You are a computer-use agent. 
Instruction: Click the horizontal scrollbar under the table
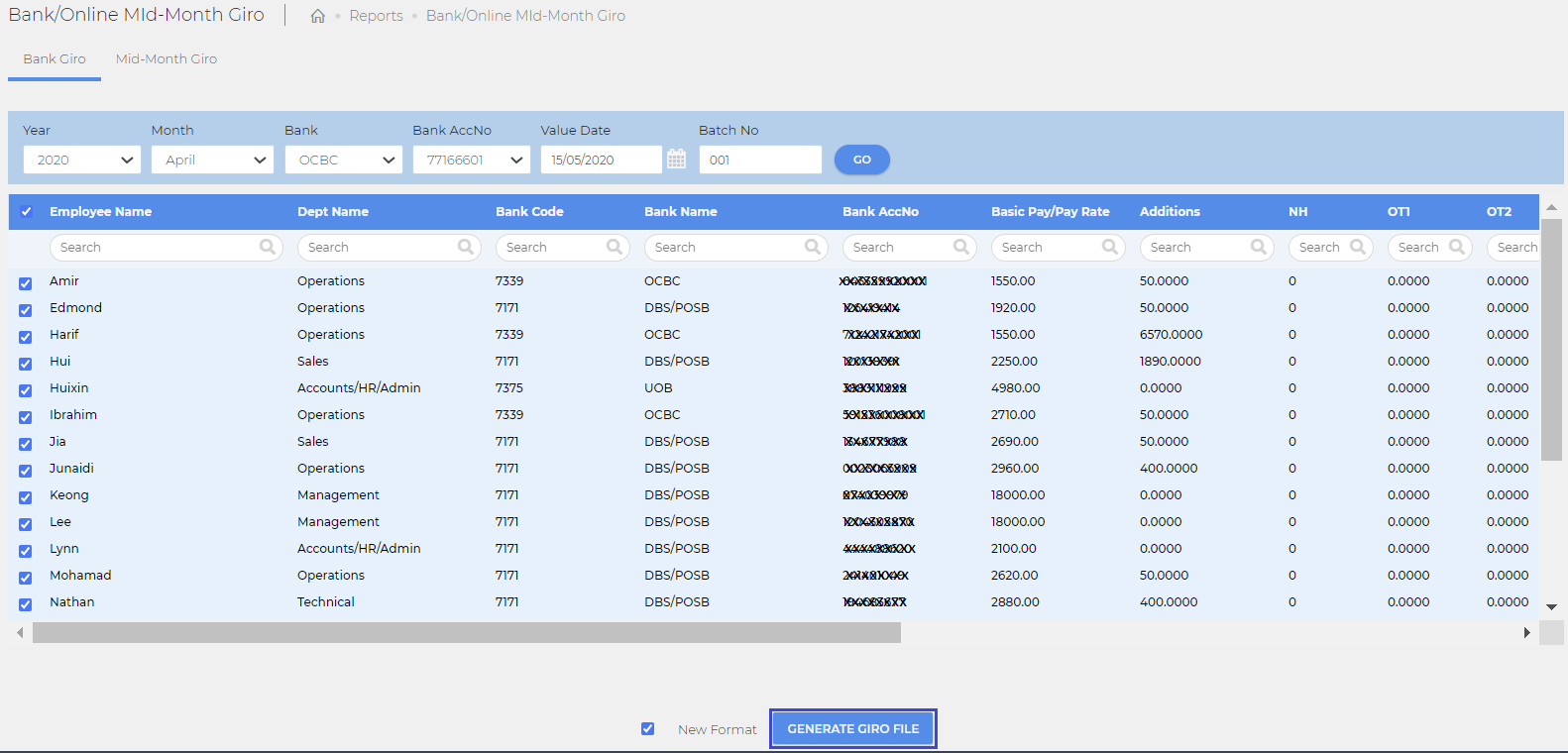pyautogui.click(x=466, y=632)
